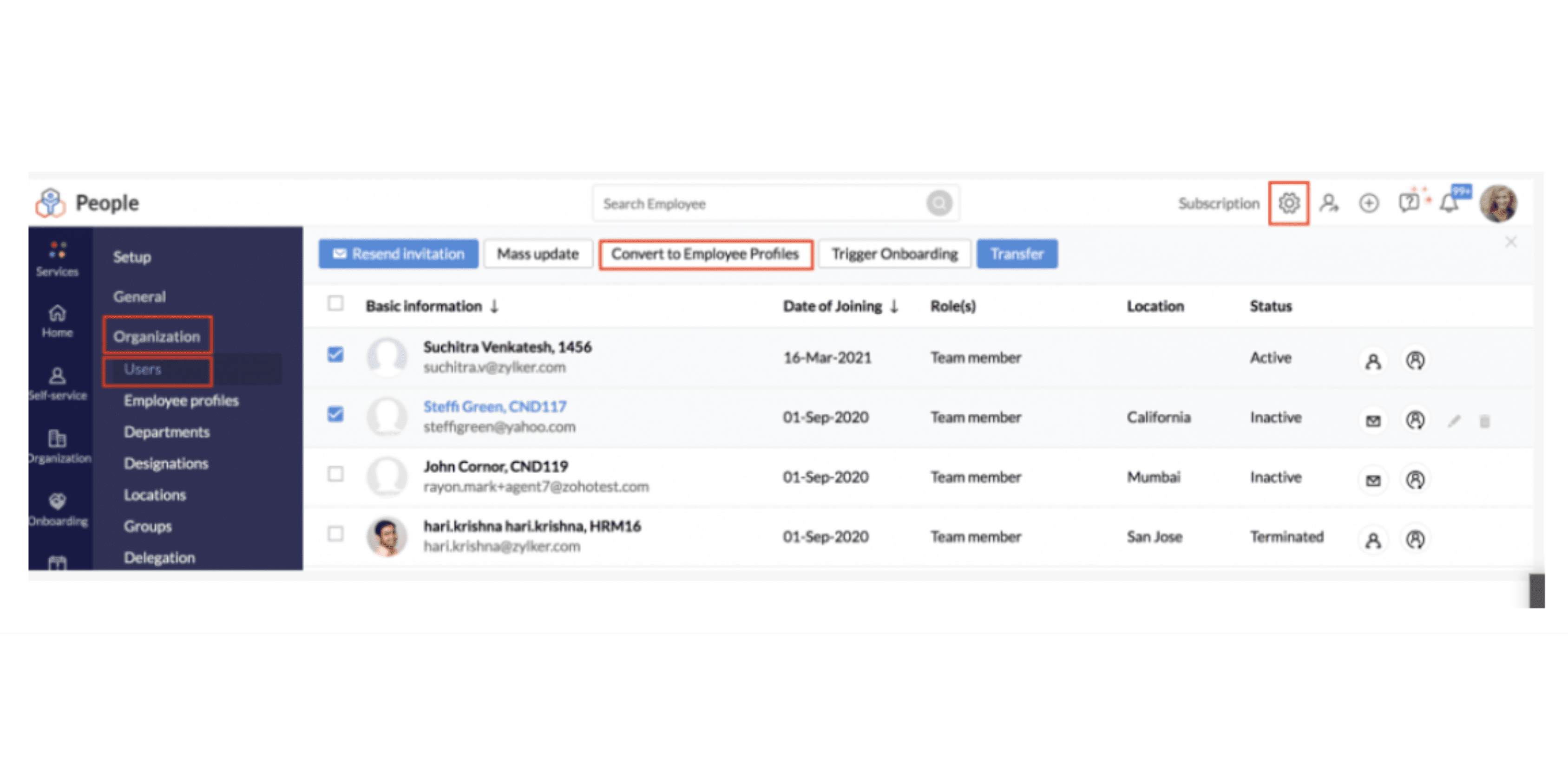This screenshot has width=1568, height=784.
Task: Toggle the select-all header checkbox
Action: coord(335,303)
